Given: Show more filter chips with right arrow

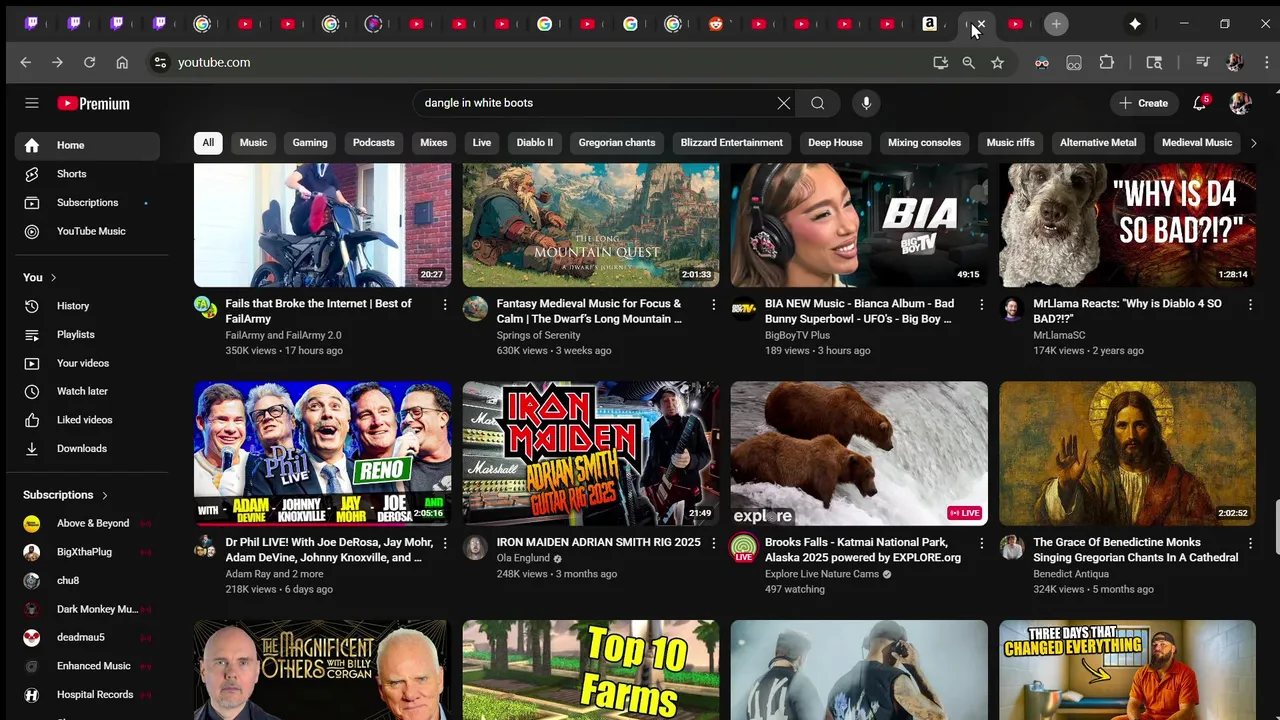Looking at the screenshot, I should [1253, 143].
